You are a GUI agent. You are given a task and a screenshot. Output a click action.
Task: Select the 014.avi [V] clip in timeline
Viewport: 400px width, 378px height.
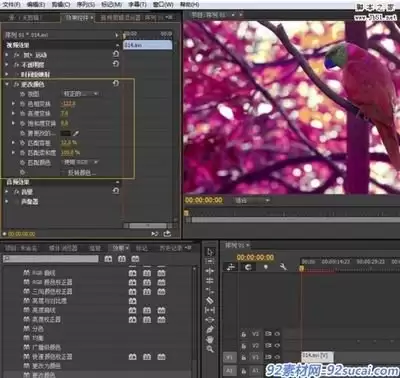pos(317,357)
